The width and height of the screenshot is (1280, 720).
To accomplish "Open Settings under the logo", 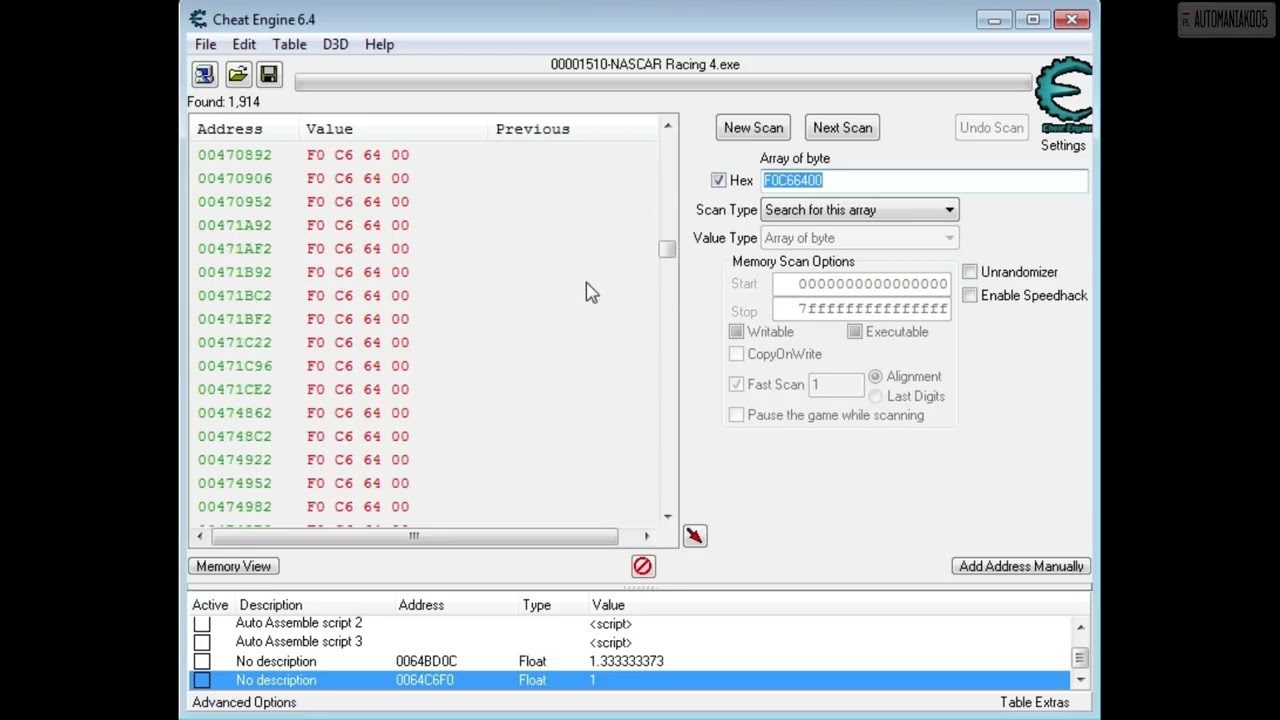I will [x=1062, y=146].
